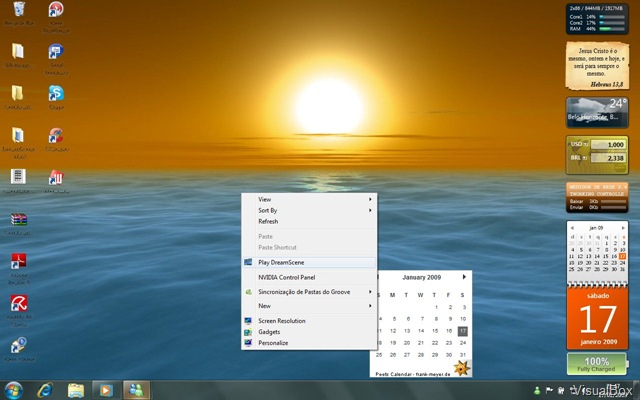Select the folder icon beside the Skype shortcut
640x400 pixels.
point(17,93)
